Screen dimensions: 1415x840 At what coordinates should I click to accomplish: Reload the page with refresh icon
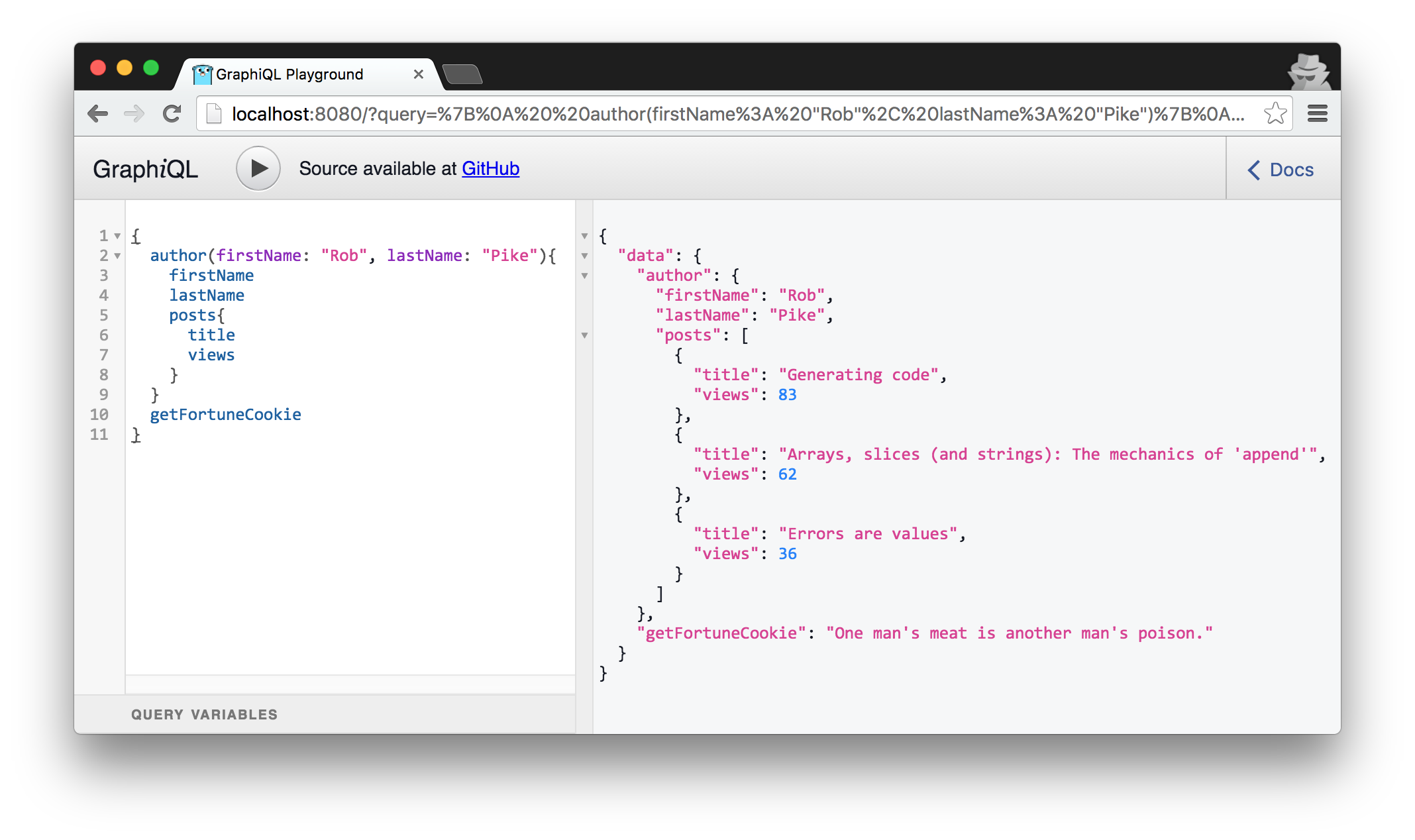pos(172,114)
